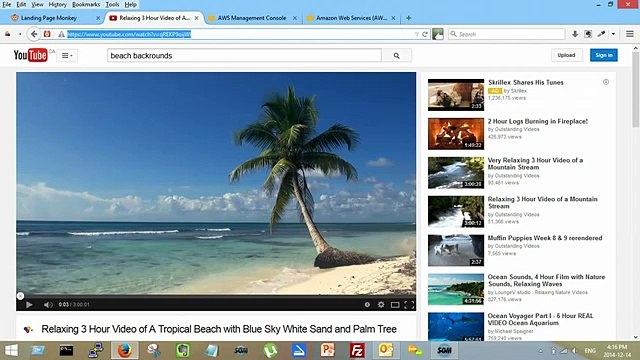This screenshot has width=640, height=360.
Task: Switch to the AWS Management Console tab
Action: tap(252, 18)
